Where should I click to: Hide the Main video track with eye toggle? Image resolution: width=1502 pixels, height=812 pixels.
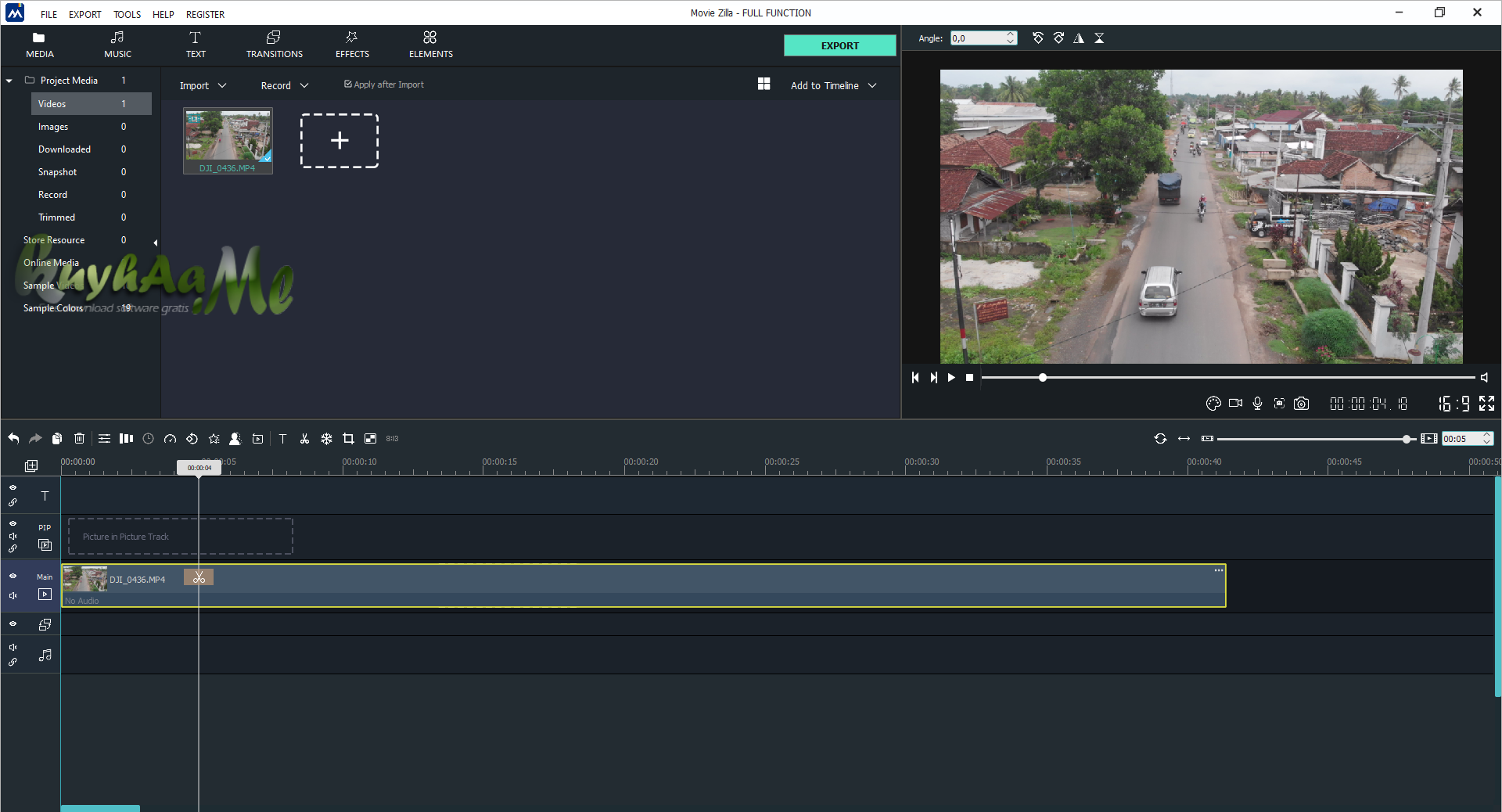pyautogui.click(x=13, y=576)
